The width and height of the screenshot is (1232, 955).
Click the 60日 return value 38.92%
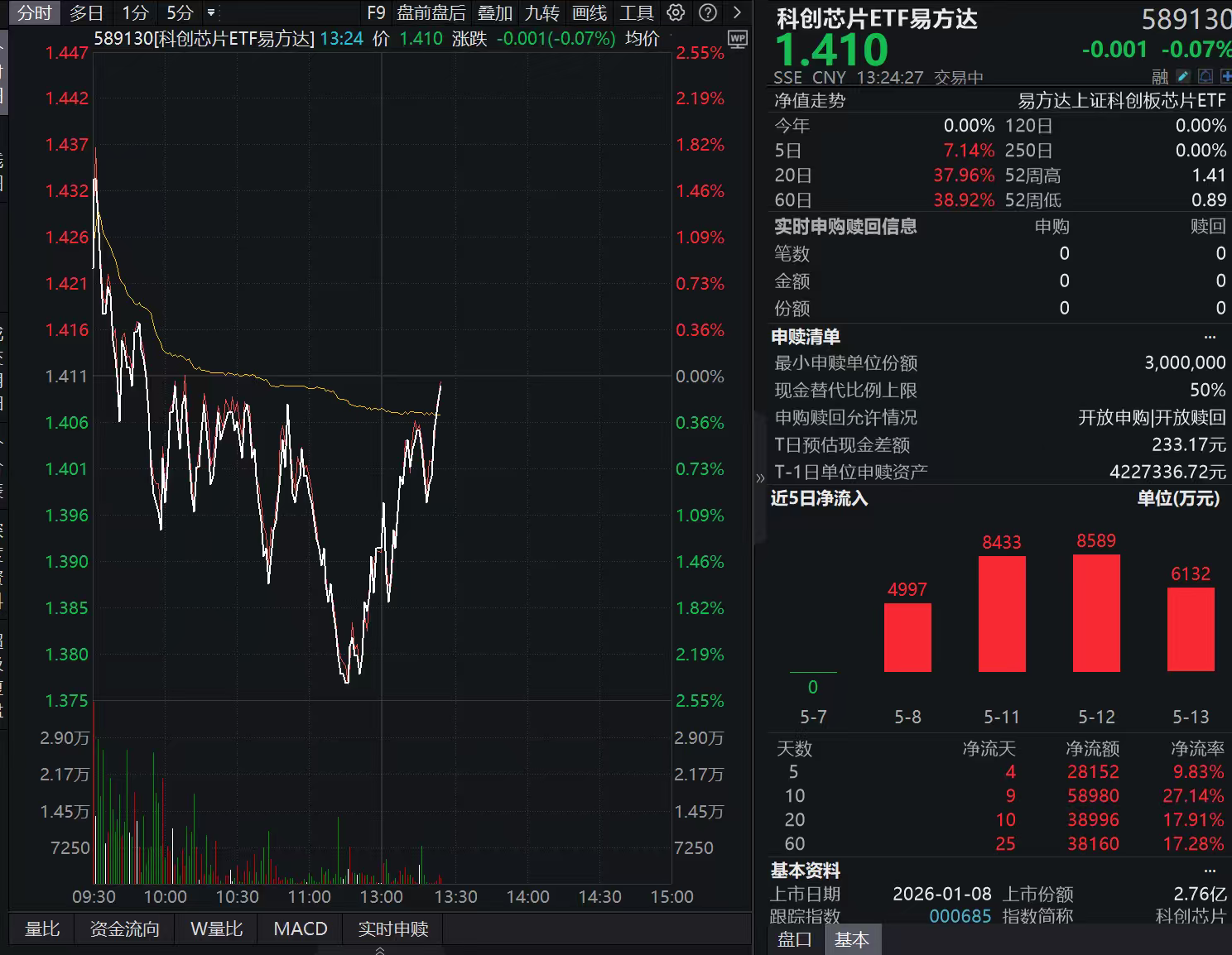point(964,200)
